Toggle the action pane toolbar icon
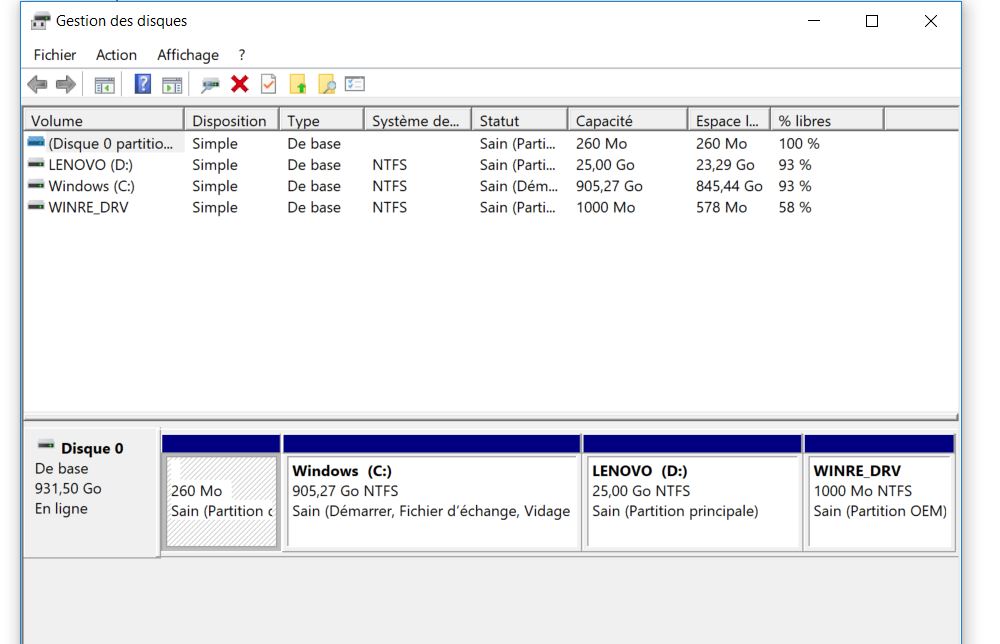 [172, 84]
